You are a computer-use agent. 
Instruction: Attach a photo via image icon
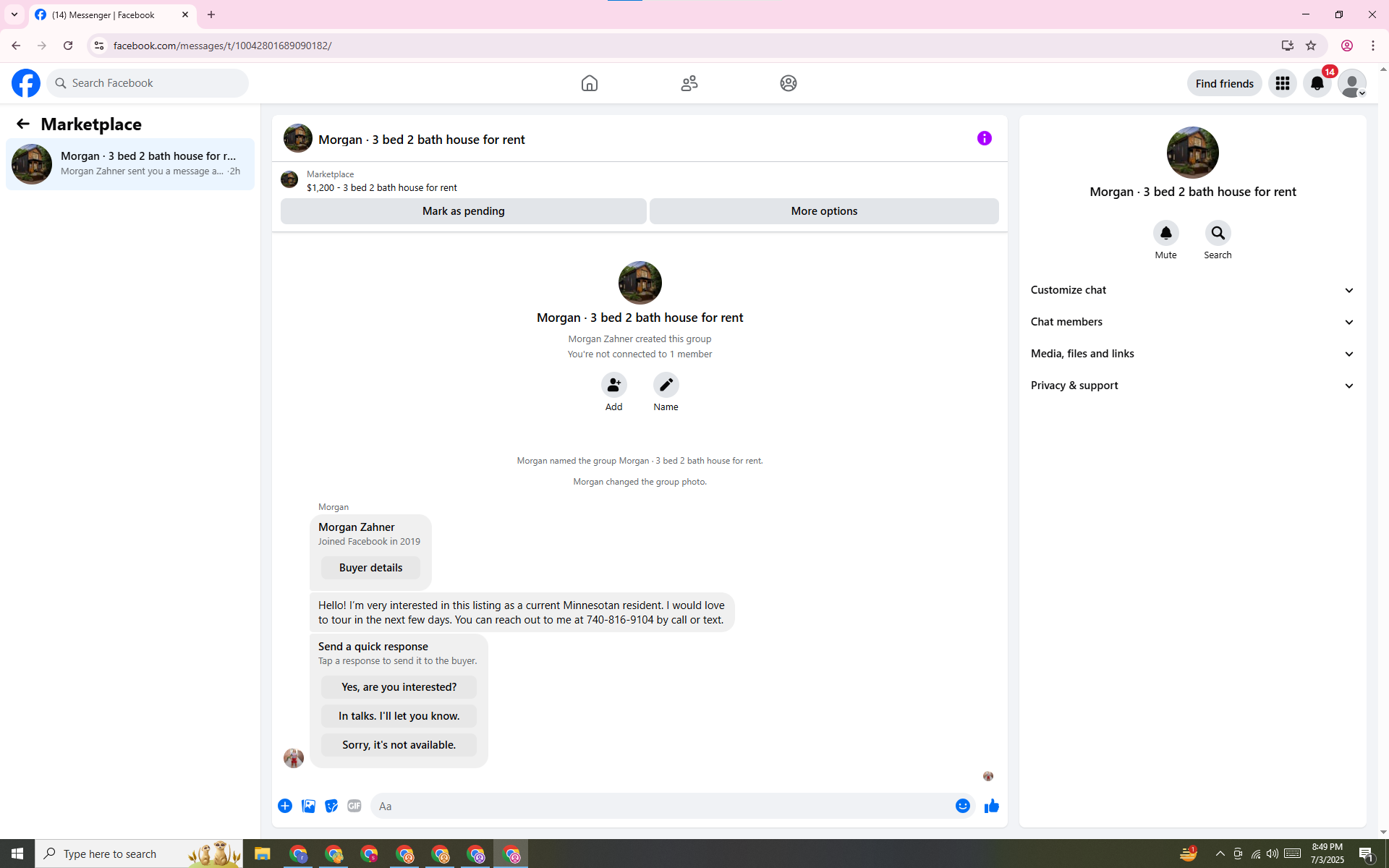308,806
